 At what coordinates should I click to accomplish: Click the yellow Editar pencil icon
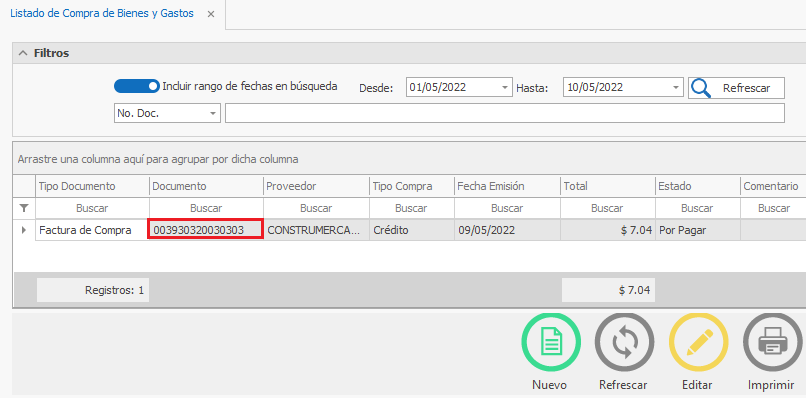click(699, 342)
